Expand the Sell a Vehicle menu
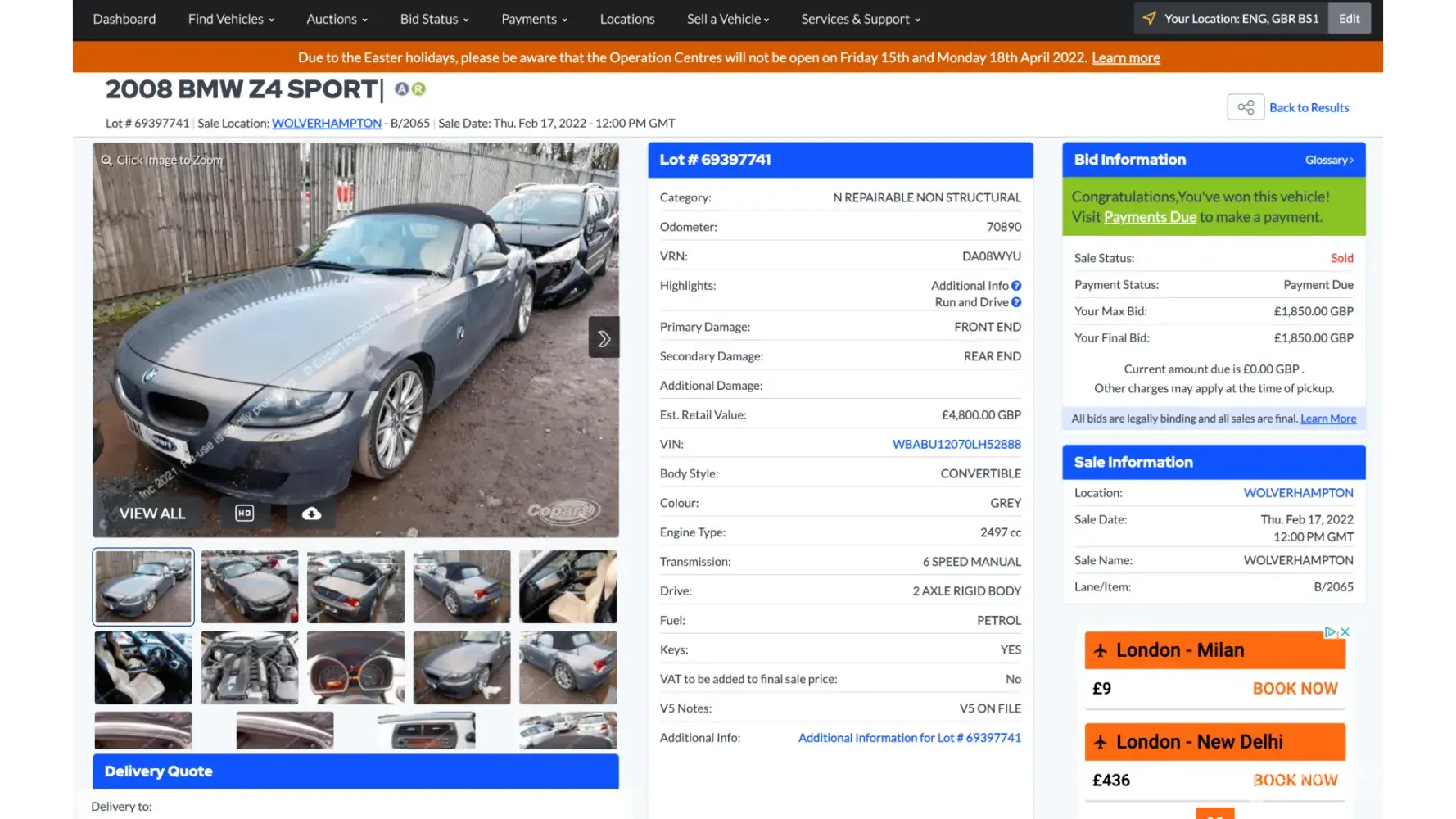 [x=728, y=19]
